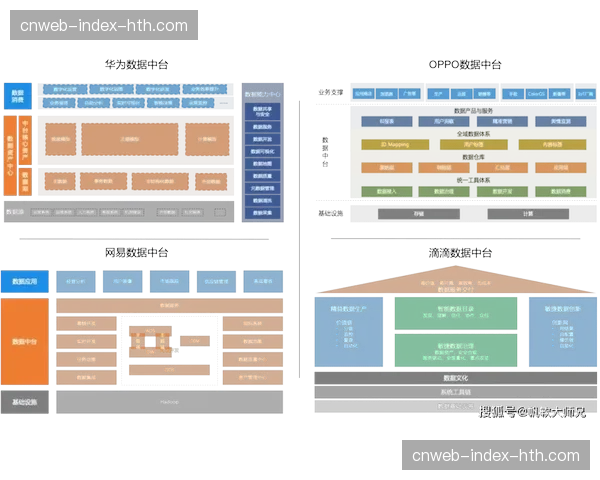The image size is (600, 480).
Task: Click the 业务支撑 row label
Action: coord(331,93)
